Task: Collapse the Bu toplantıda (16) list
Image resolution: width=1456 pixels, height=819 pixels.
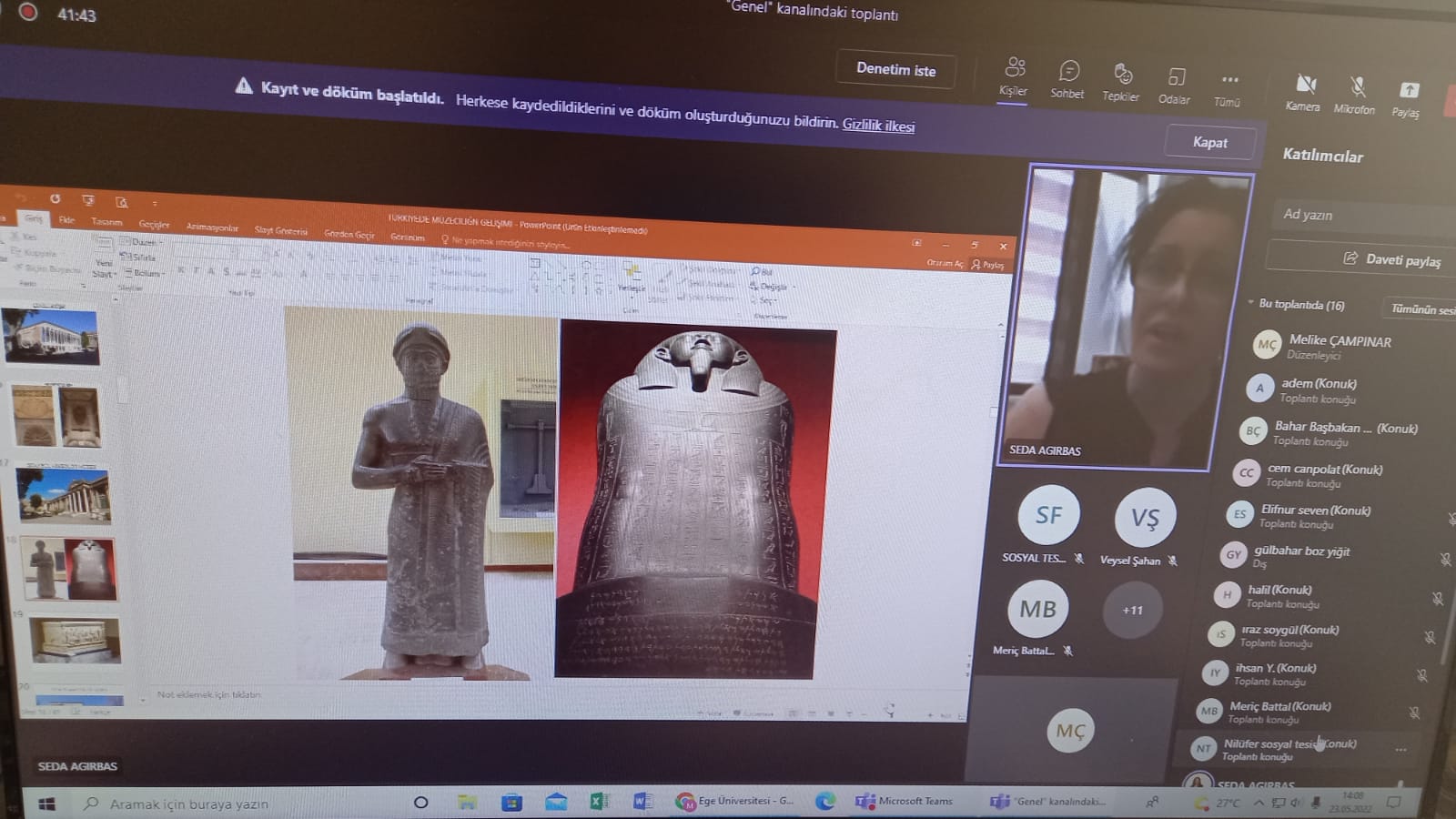Action: point(1252,303)
